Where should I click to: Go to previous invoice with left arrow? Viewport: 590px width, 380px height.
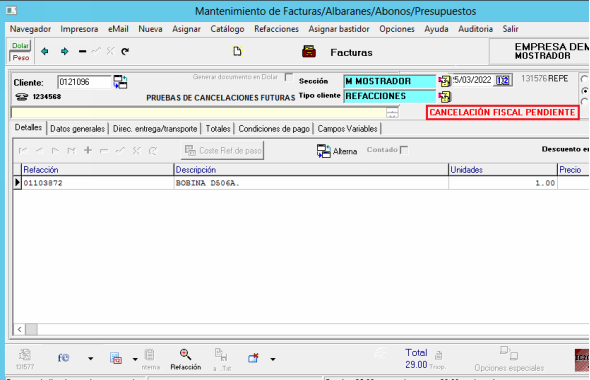click(x=45, y=51)
